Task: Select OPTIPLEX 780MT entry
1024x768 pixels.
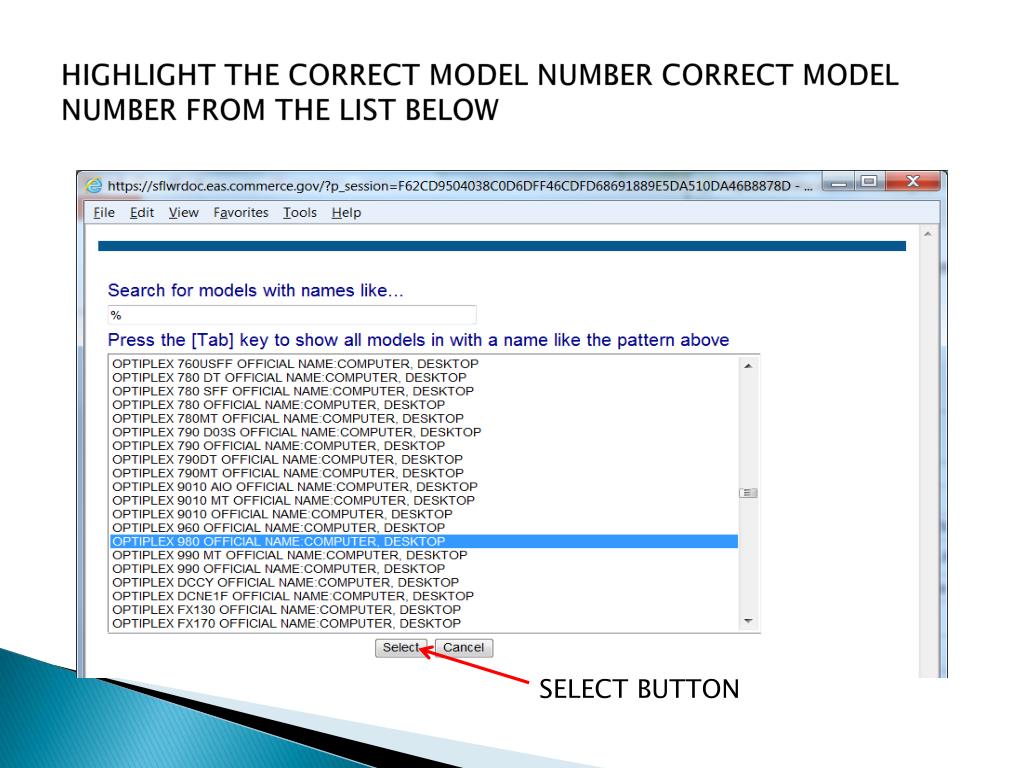Action: [x=424, y=419]
